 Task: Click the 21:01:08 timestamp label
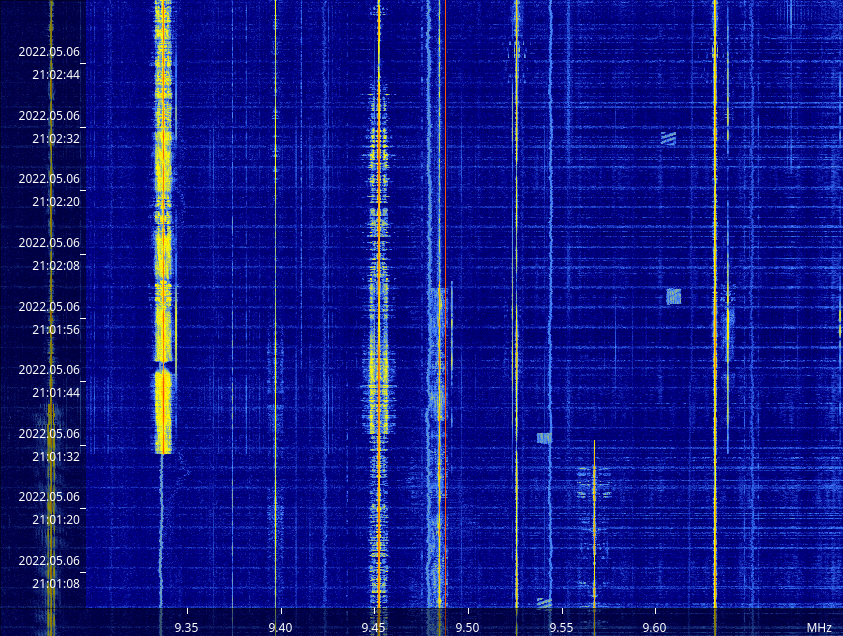point(56,583)
